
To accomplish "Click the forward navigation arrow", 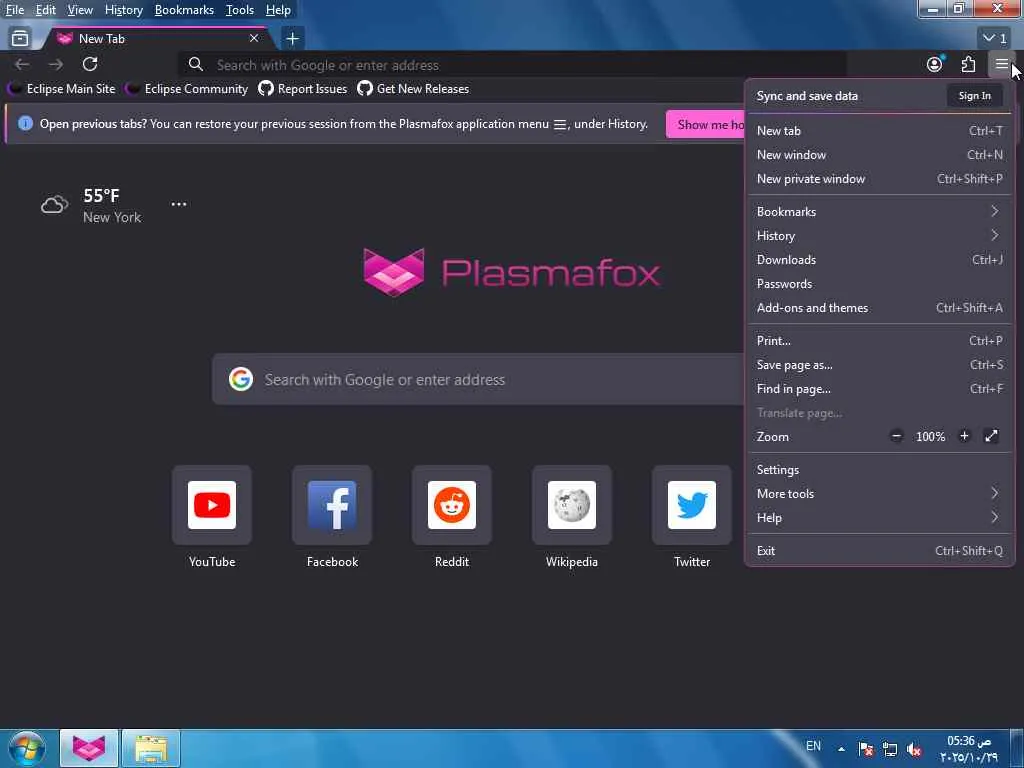I will click(56, 64).
